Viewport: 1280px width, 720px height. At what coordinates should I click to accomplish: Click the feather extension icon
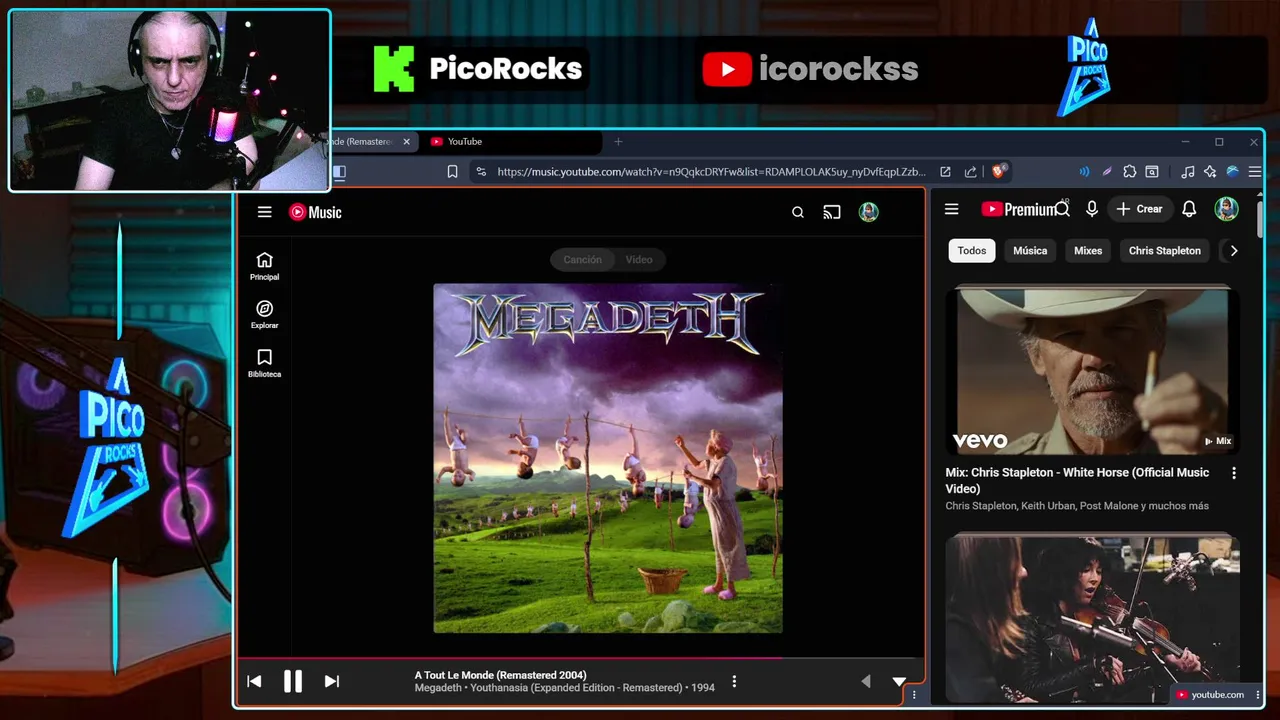click(x=1107, y=172)
